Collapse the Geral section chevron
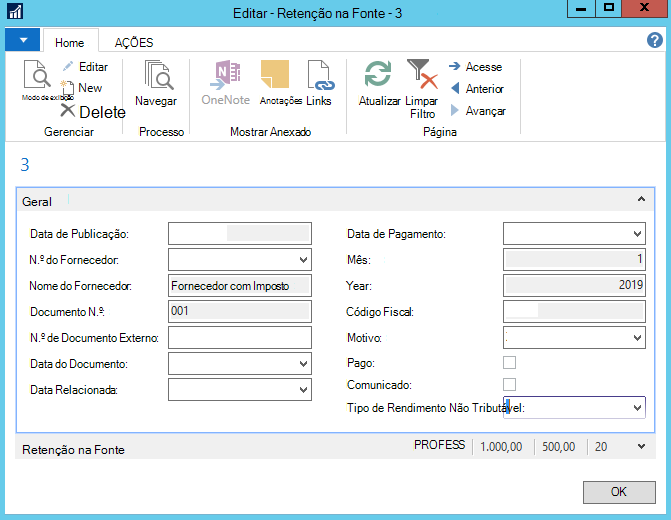This screenshot has height=520, width=671. [x=641, y=199]
